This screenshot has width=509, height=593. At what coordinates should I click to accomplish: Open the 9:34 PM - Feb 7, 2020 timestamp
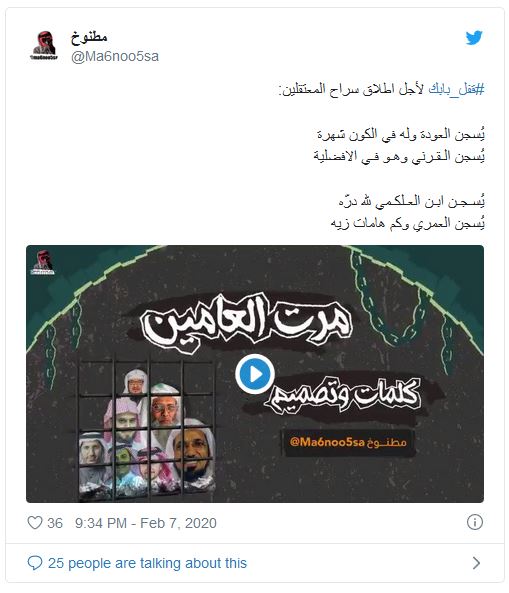[146, 523]
